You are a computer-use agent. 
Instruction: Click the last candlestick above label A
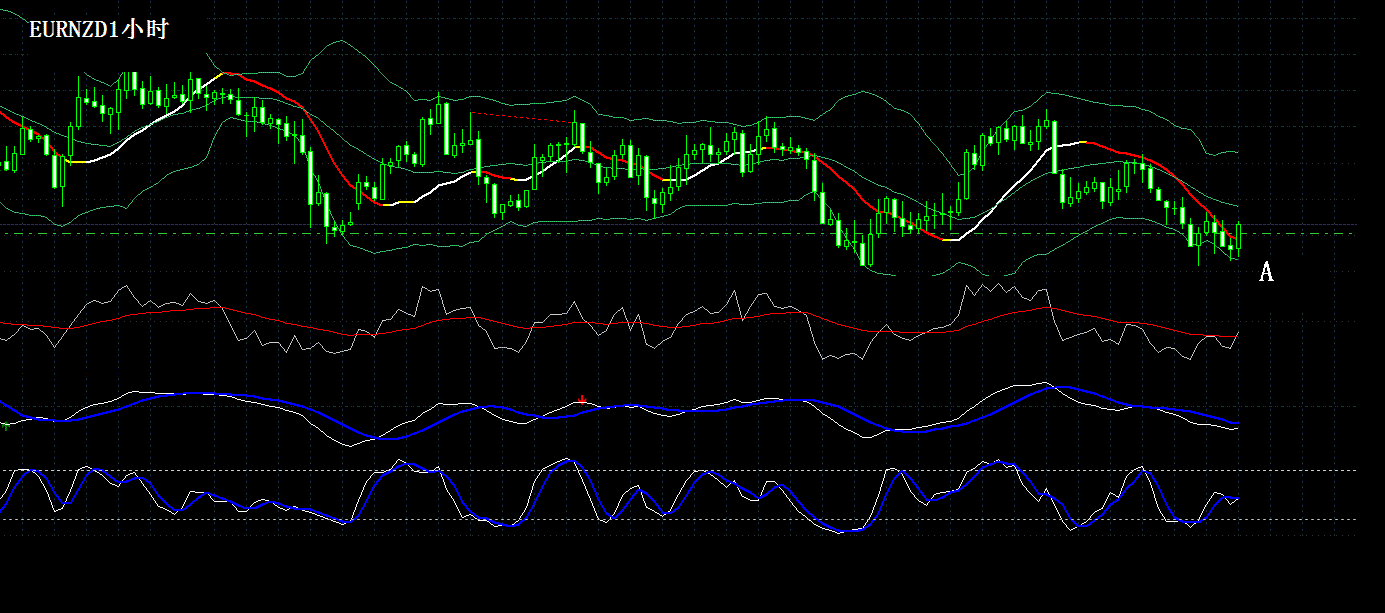[x=1239, y=238]
